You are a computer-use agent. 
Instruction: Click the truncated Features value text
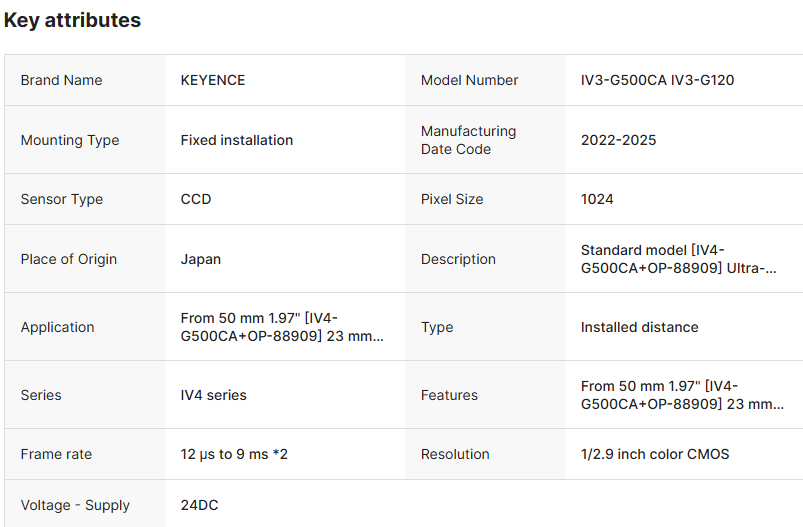pos(682,395)
